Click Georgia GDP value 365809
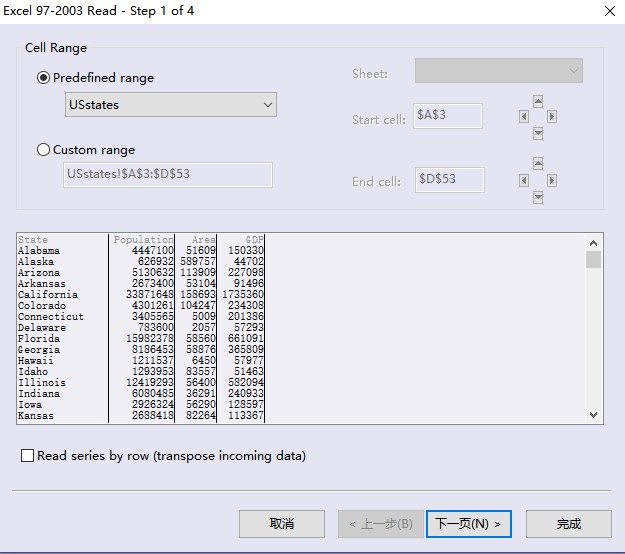This screenshot has width=625, height=554. 246,350
